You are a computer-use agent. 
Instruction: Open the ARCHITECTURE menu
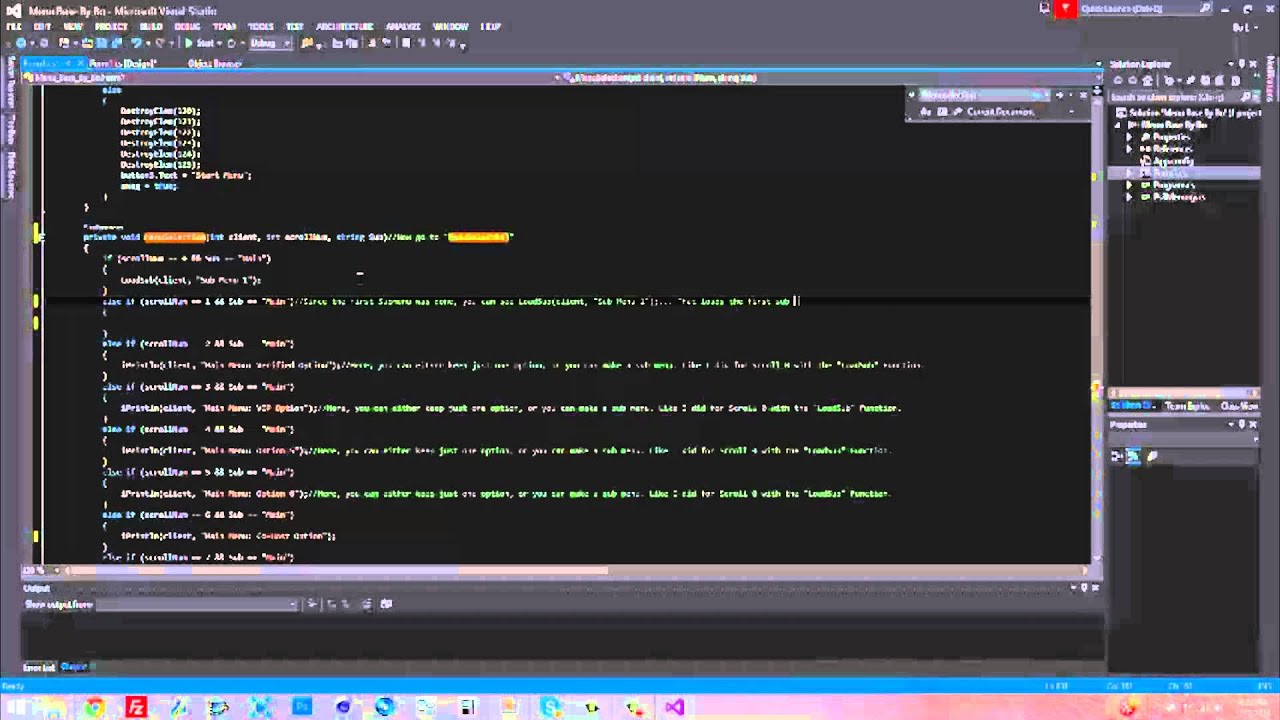[344, 26]
